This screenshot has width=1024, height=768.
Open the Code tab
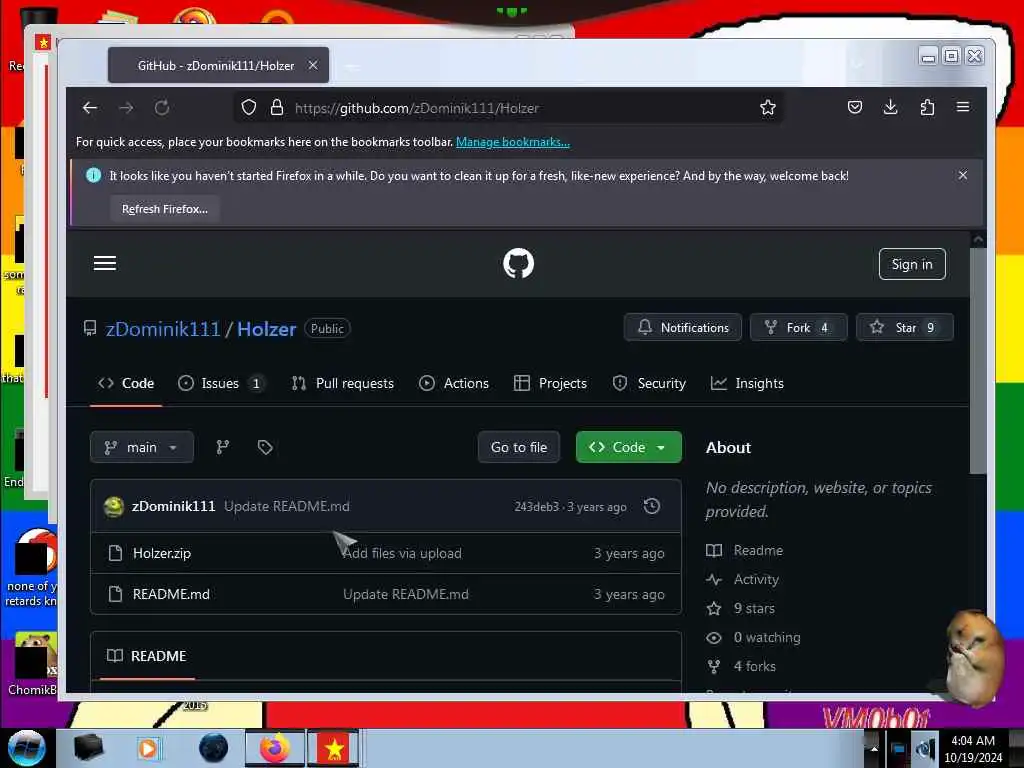pyautogui.click(x=126, y=383)
